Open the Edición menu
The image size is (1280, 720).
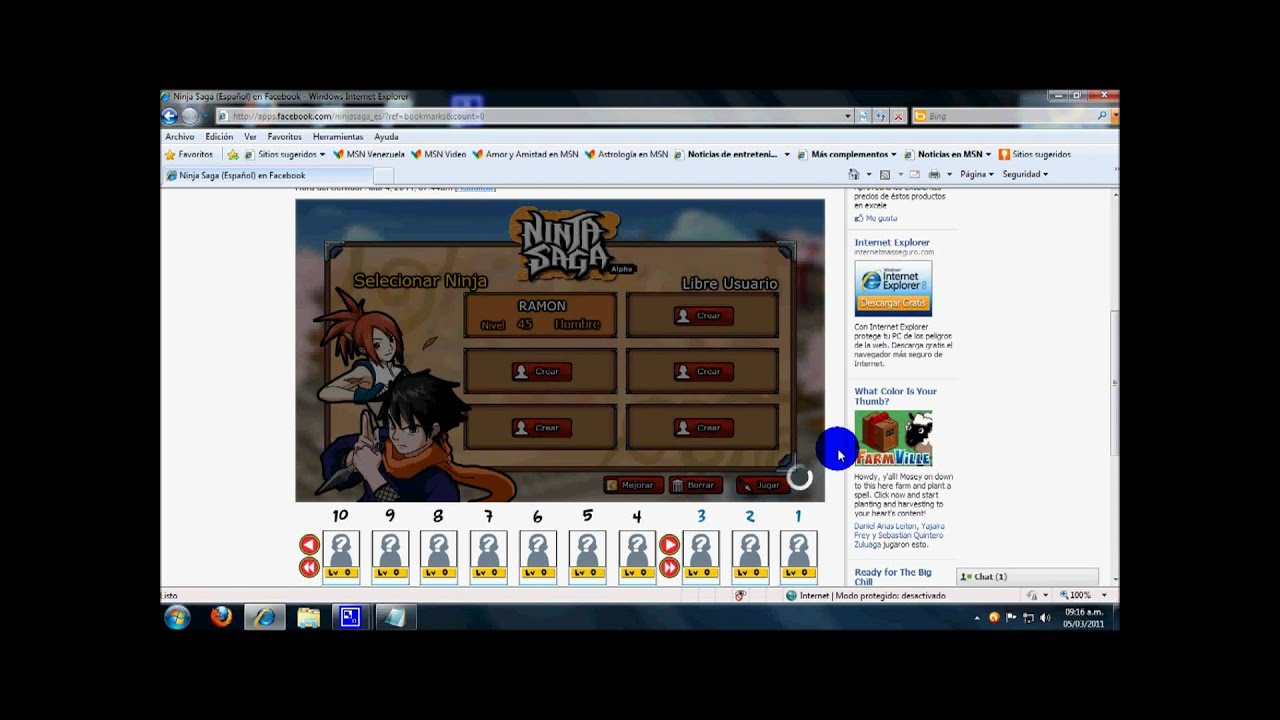(219, 137)
